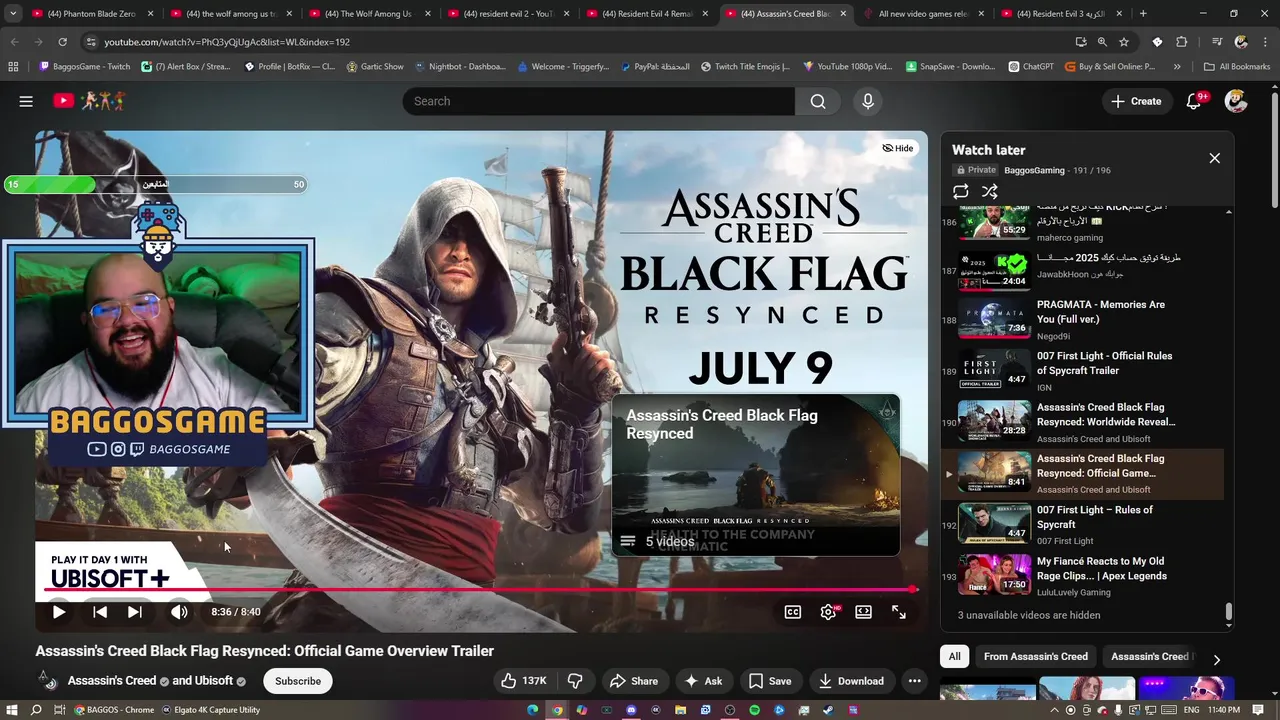Image resolution: width=1280 pixels, height=720 pixels.
Task: Like the video with 137K likes
Action: click(524, 681)
